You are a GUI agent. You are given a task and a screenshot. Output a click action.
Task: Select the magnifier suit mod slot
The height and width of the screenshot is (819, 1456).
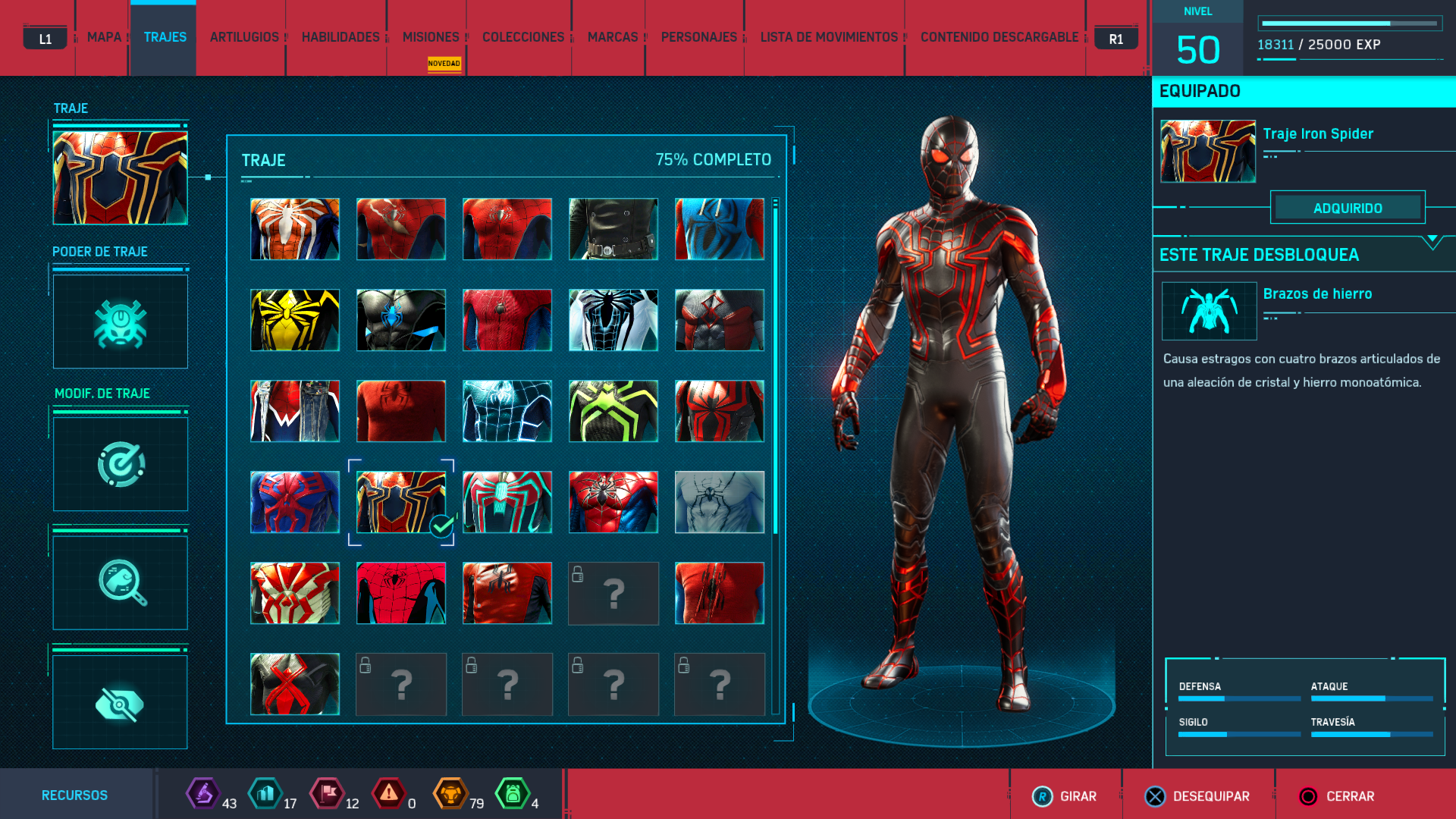point(120,582)
